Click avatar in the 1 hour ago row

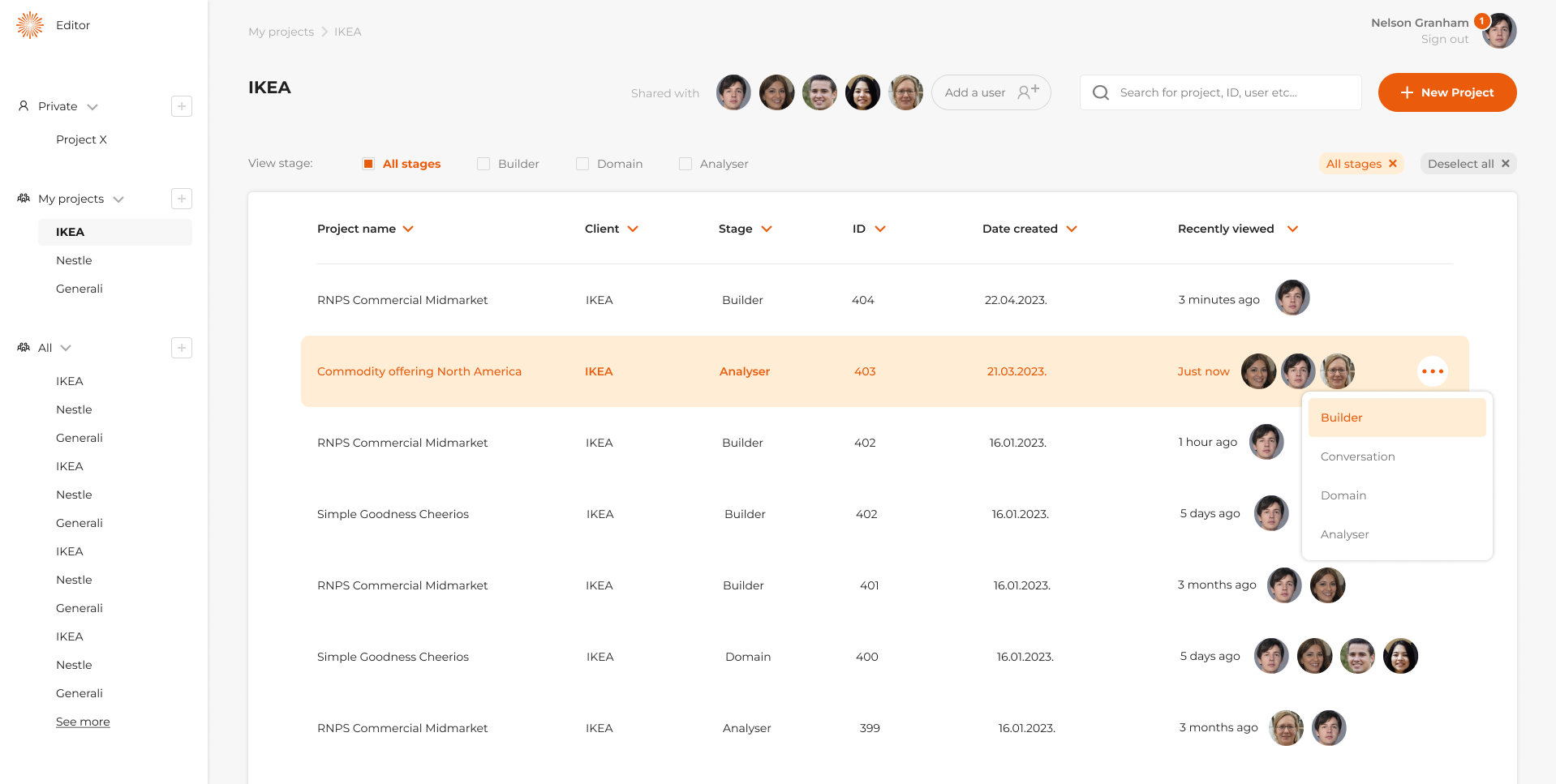pyautogui.click(x=1266, y=442)
